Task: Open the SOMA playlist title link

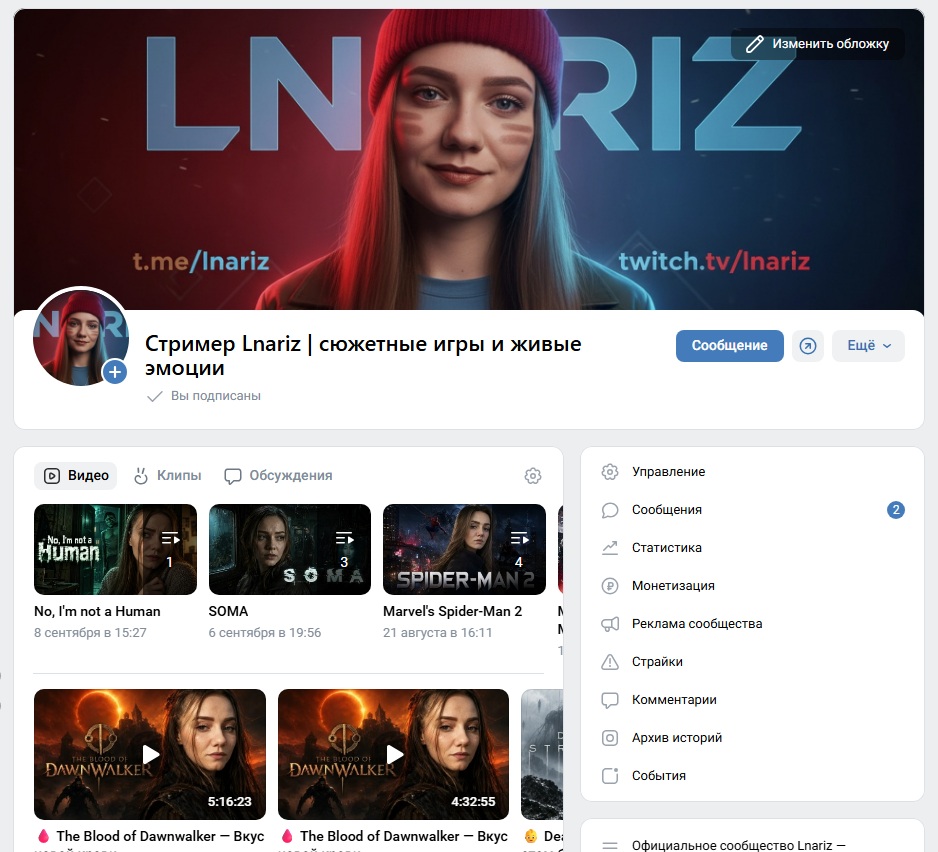Action: [228, 611]
